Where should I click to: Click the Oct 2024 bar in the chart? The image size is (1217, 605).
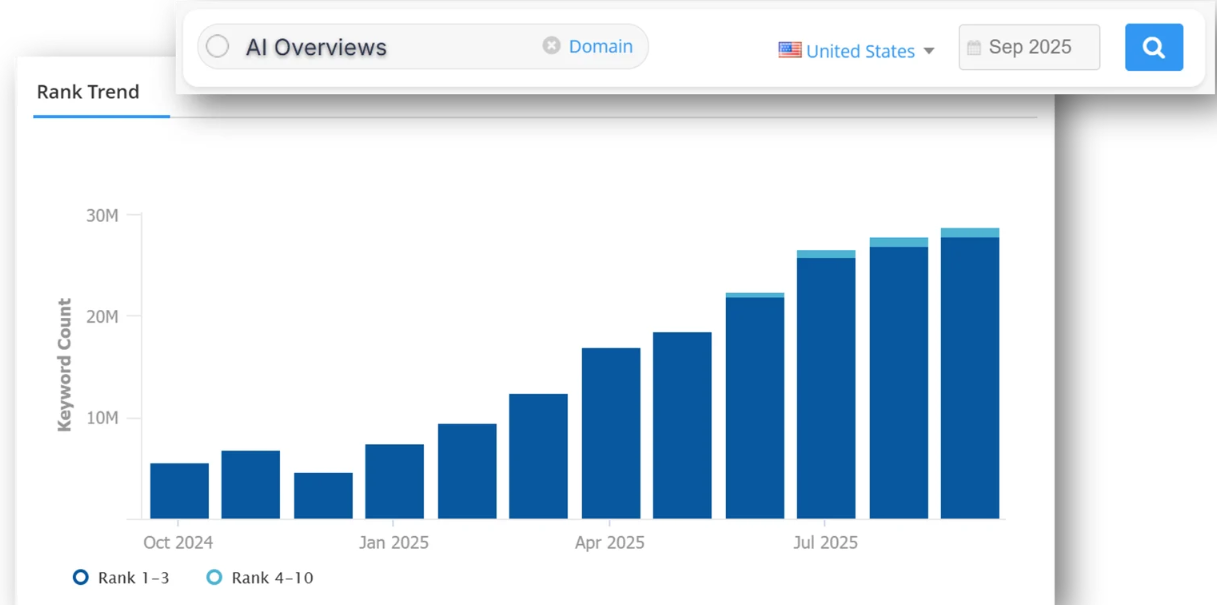pos(178,490)
